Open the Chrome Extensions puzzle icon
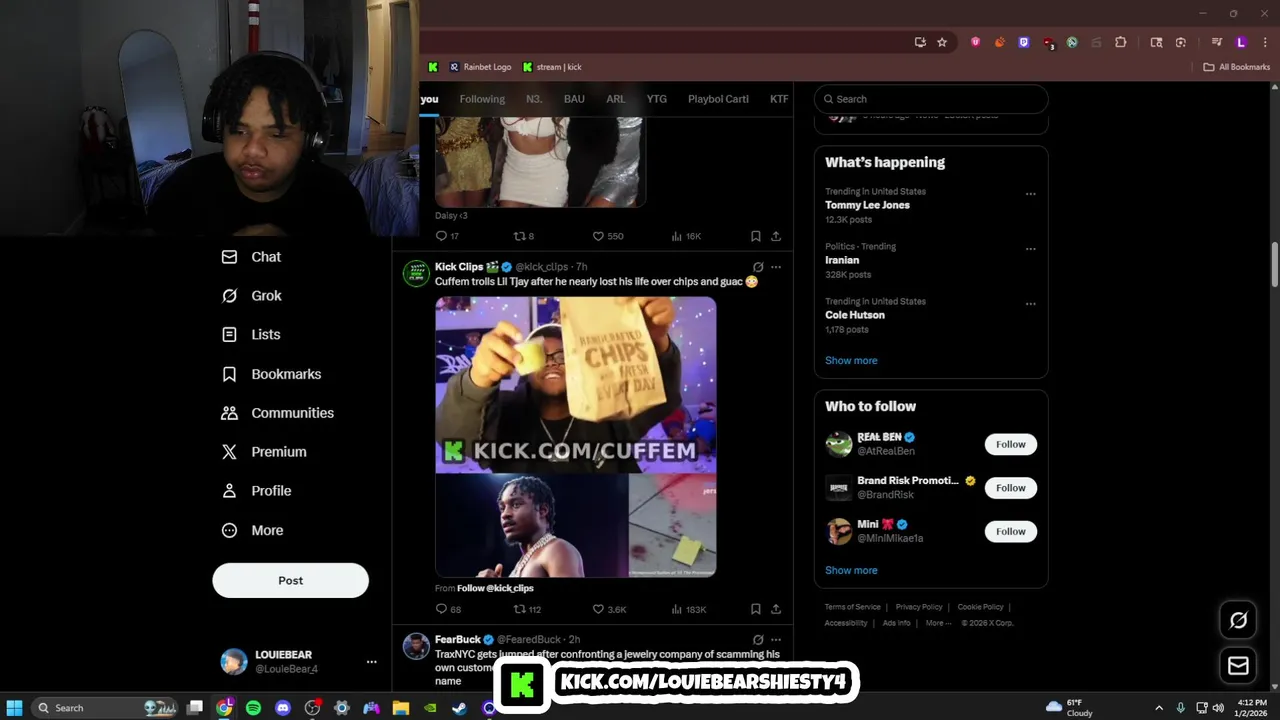 coord(1120,42)
